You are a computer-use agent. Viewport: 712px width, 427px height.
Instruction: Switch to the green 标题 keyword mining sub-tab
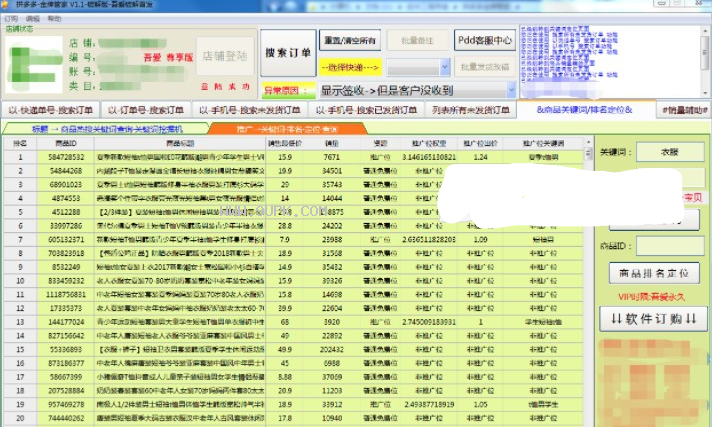click(x=107, y=129)
